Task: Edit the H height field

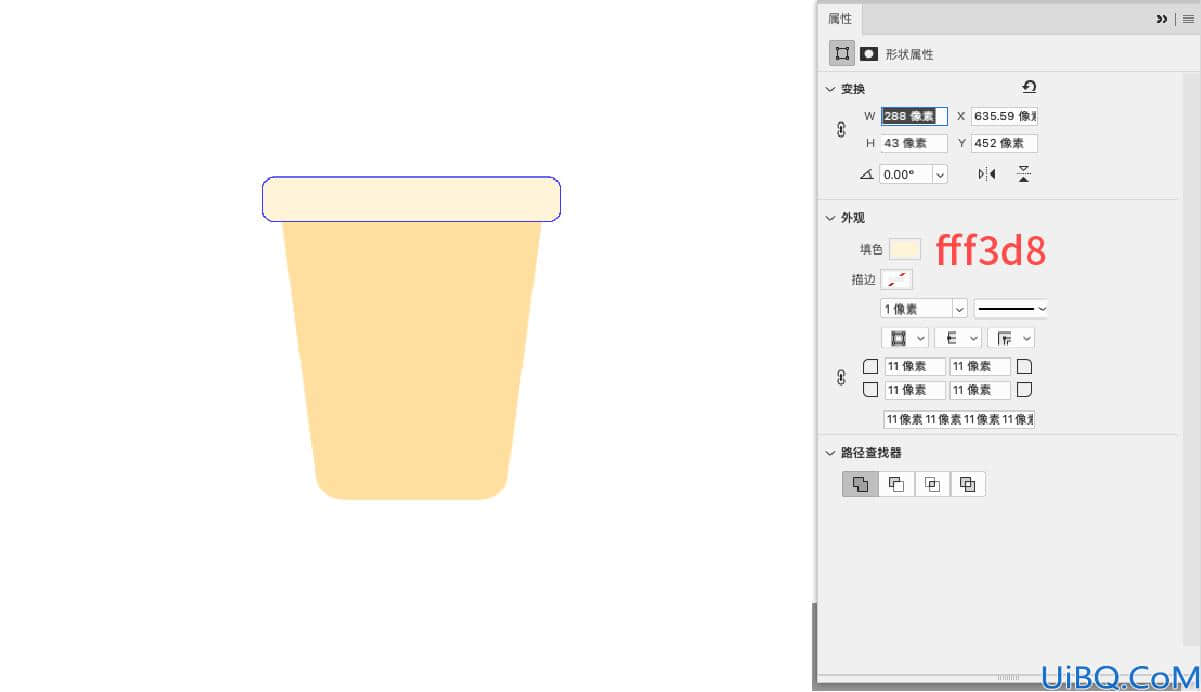Action: tap(914, 143)
